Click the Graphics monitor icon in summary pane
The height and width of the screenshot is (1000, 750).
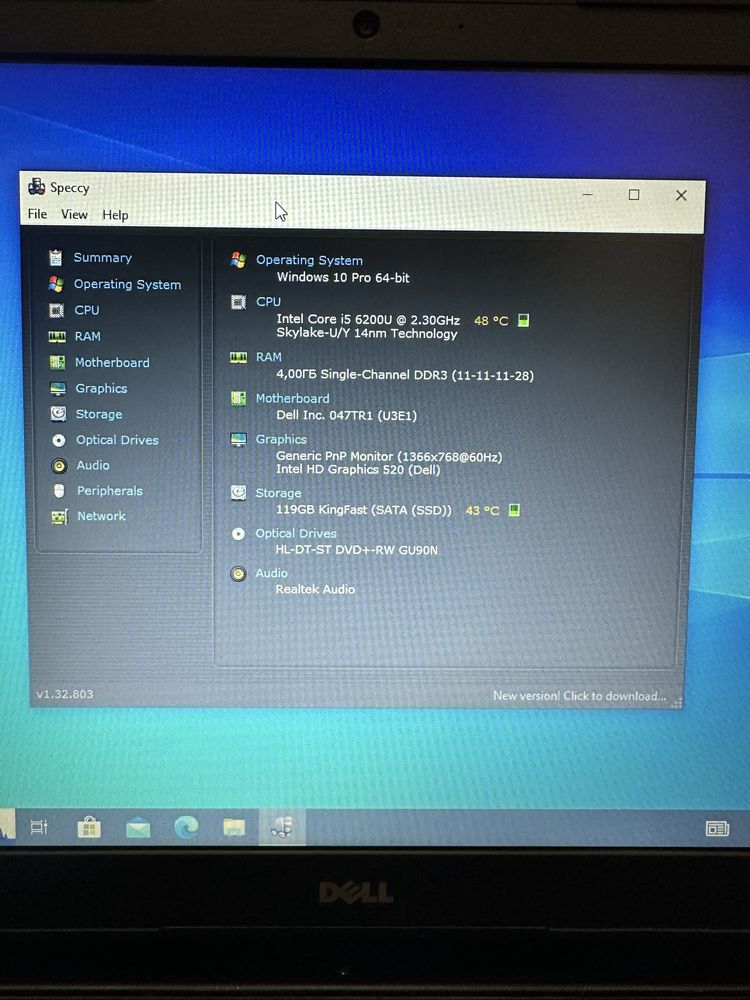click(239, 439)
